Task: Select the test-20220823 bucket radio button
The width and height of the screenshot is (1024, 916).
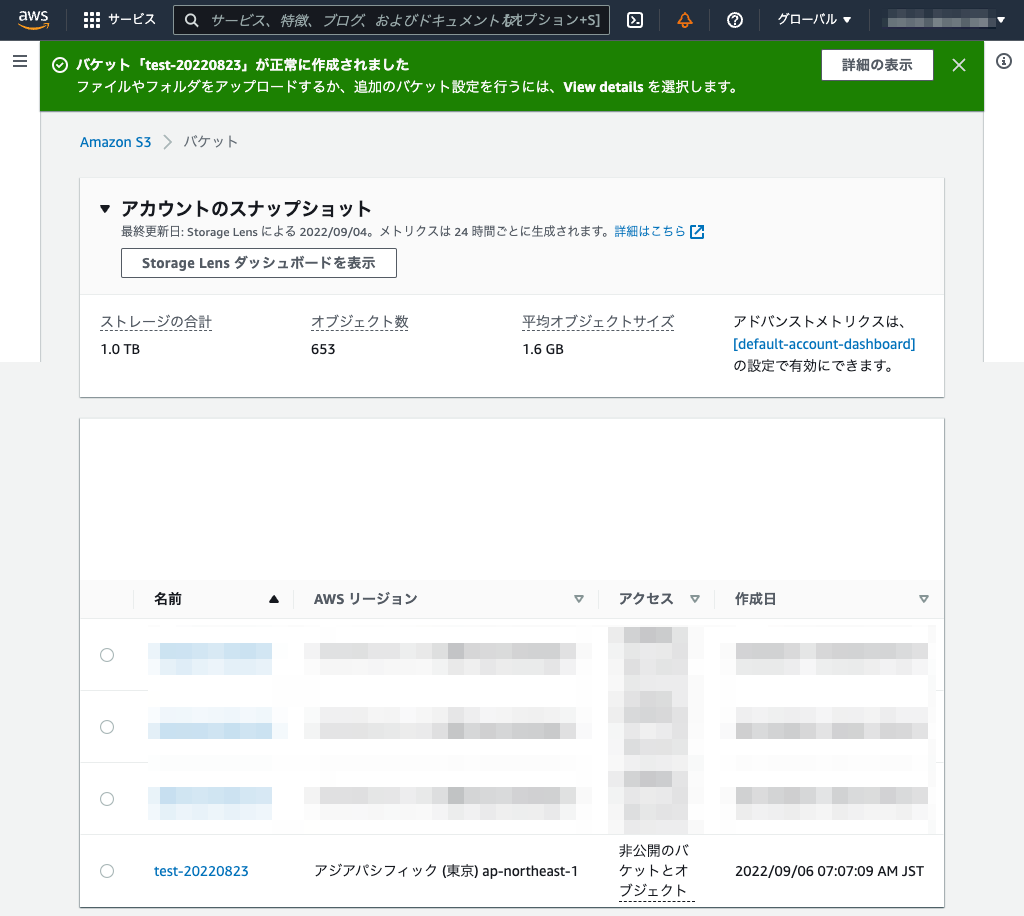Action: 107,871
